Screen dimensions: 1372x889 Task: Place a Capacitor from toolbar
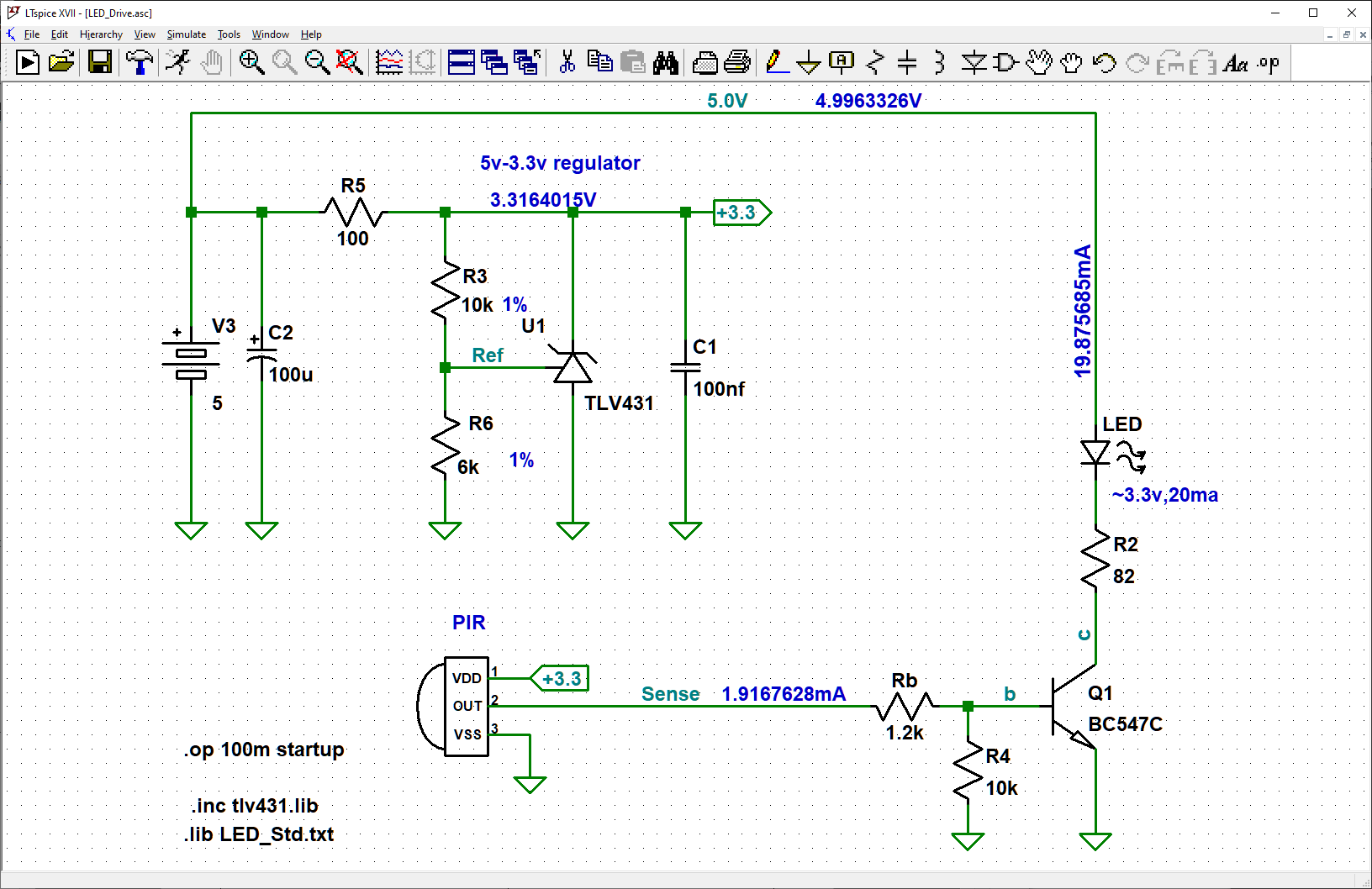point(907,62)
